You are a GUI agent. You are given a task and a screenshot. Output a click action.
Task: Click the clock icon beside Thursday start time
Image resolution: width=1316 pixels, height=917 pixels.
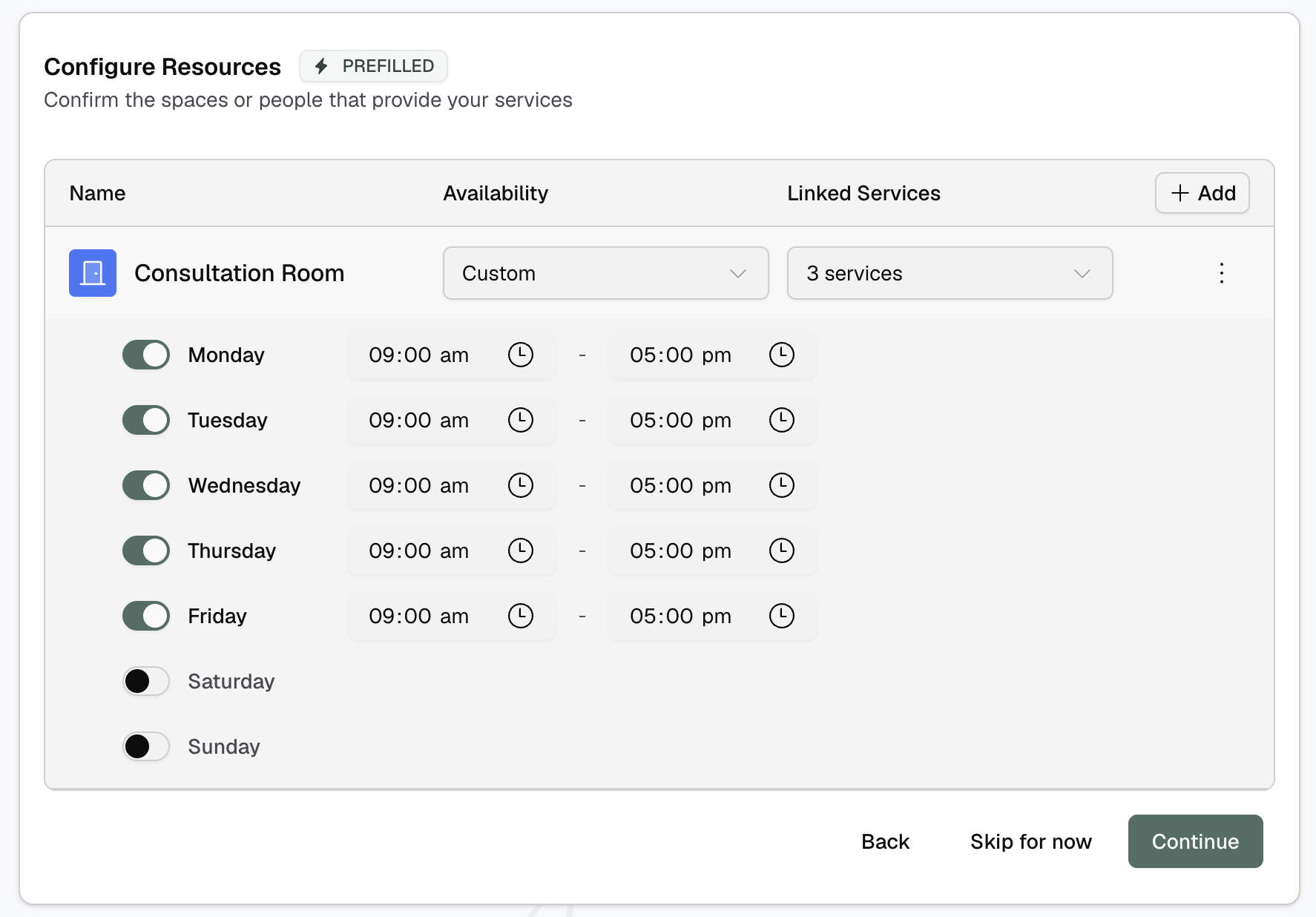[x=521, y=550]
